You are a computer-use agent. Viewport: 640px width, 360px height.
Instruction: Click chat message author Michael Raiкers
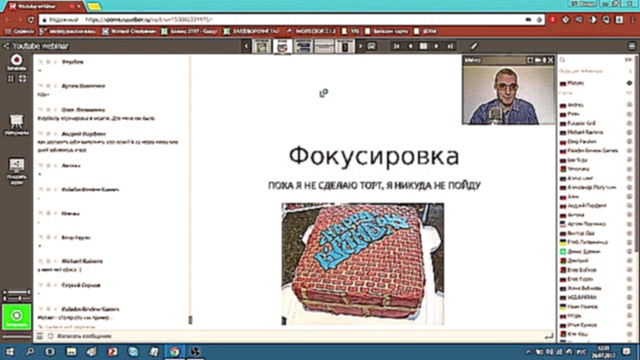(x=82, y=261)
